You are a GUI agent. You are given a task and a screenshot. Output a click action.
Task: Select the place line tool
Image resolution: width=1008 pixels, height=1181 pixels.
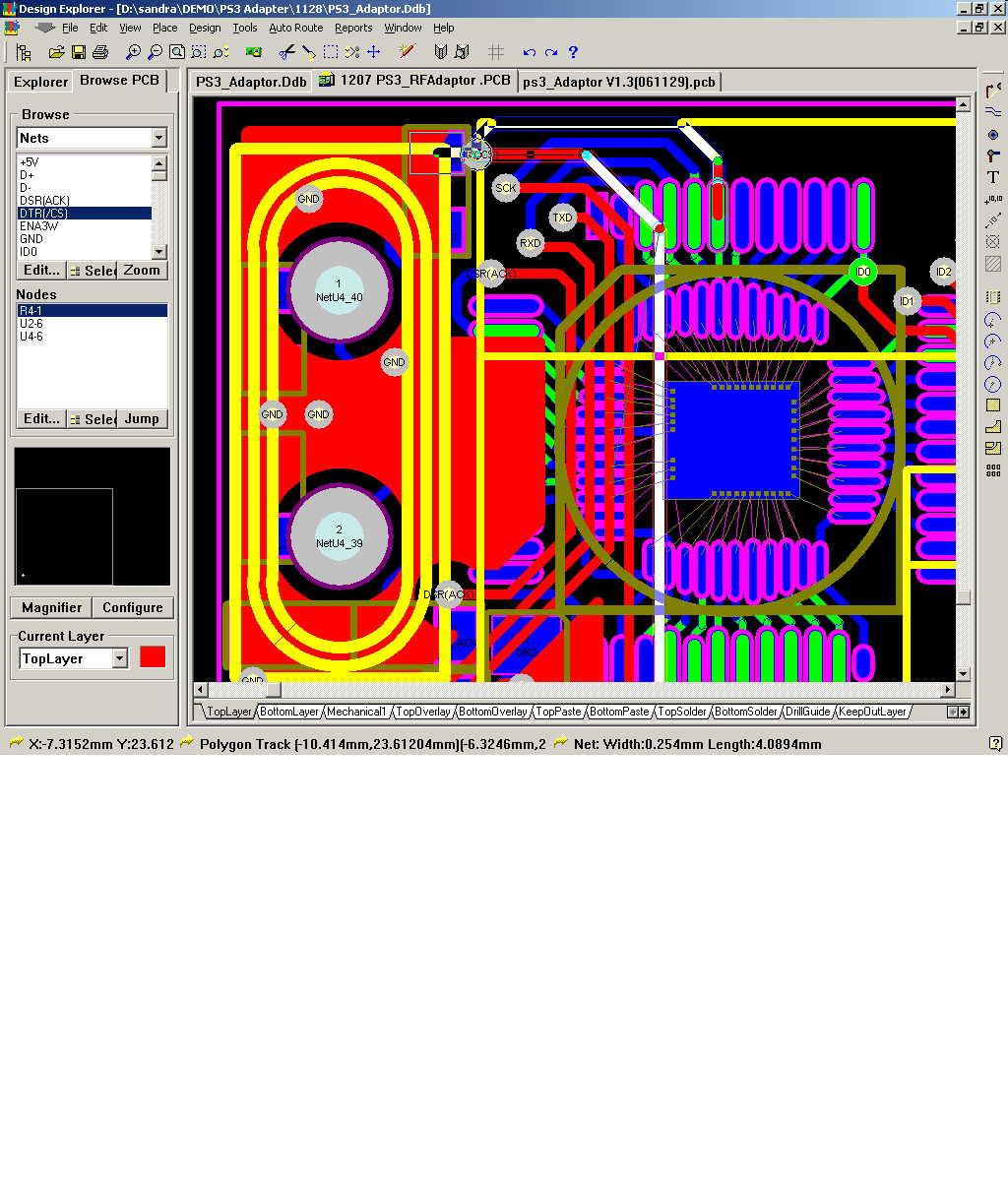point(993,112)
